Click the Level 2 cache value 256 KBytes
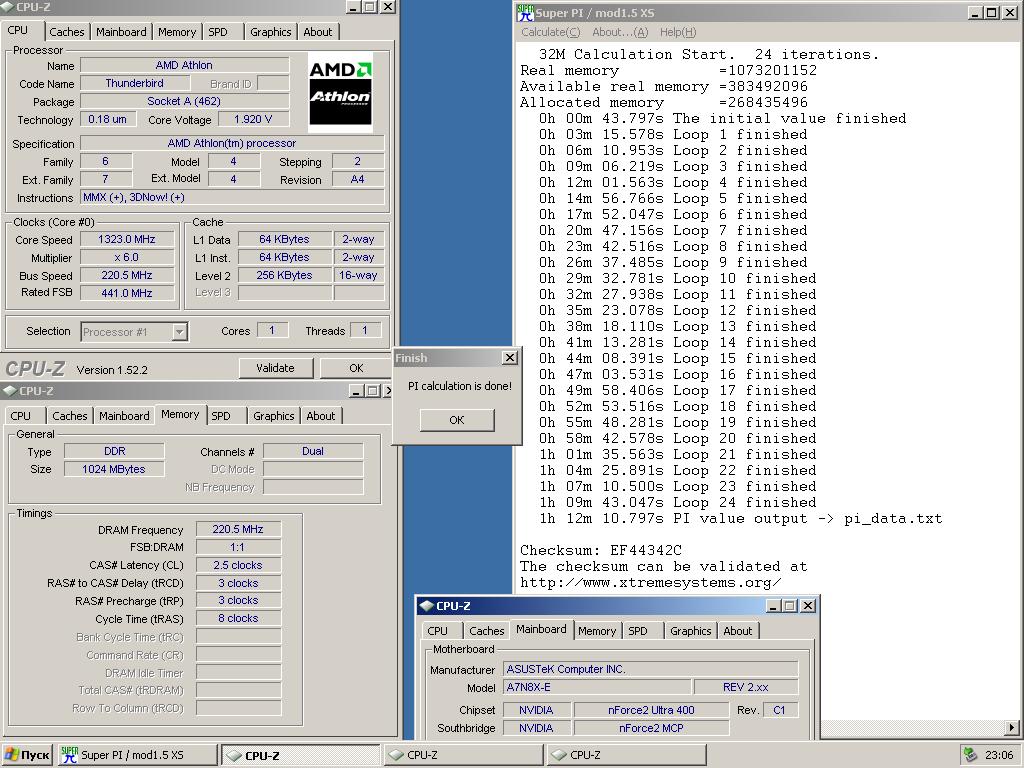This screenshot has height=768, width=1024. pyautogui.click(x=285, y=276)
